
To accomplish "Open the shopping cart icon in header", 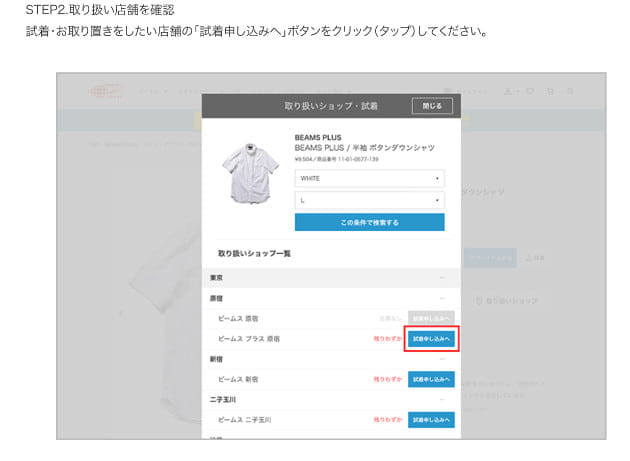I will click(x=550, y=92).
